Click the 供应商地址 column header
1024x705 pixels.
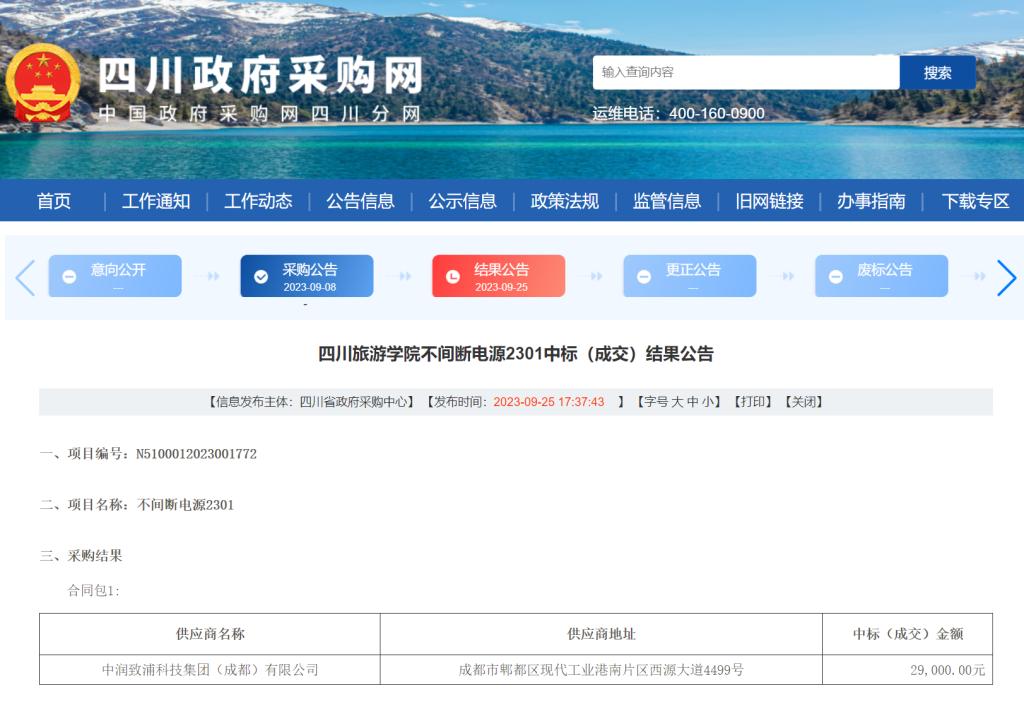[601, 634]
